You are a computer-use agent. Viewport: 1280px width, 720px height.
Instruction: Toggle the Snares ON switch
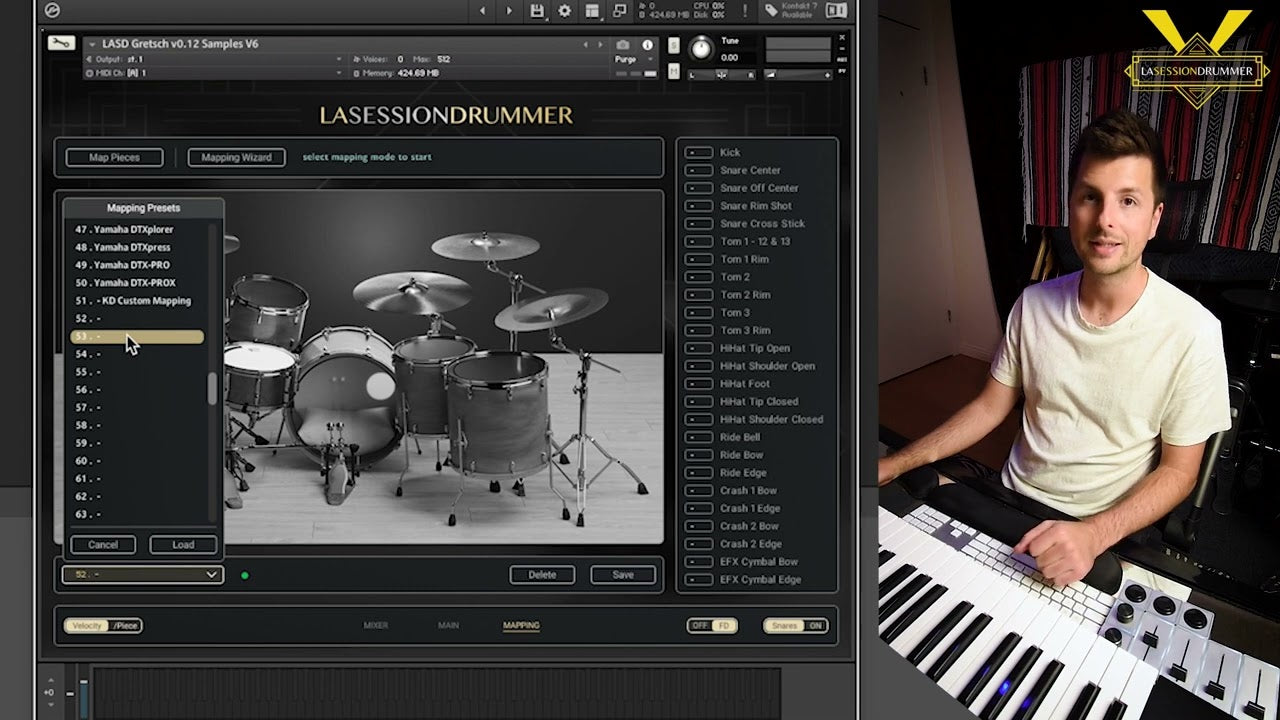[x=795, y=626]
